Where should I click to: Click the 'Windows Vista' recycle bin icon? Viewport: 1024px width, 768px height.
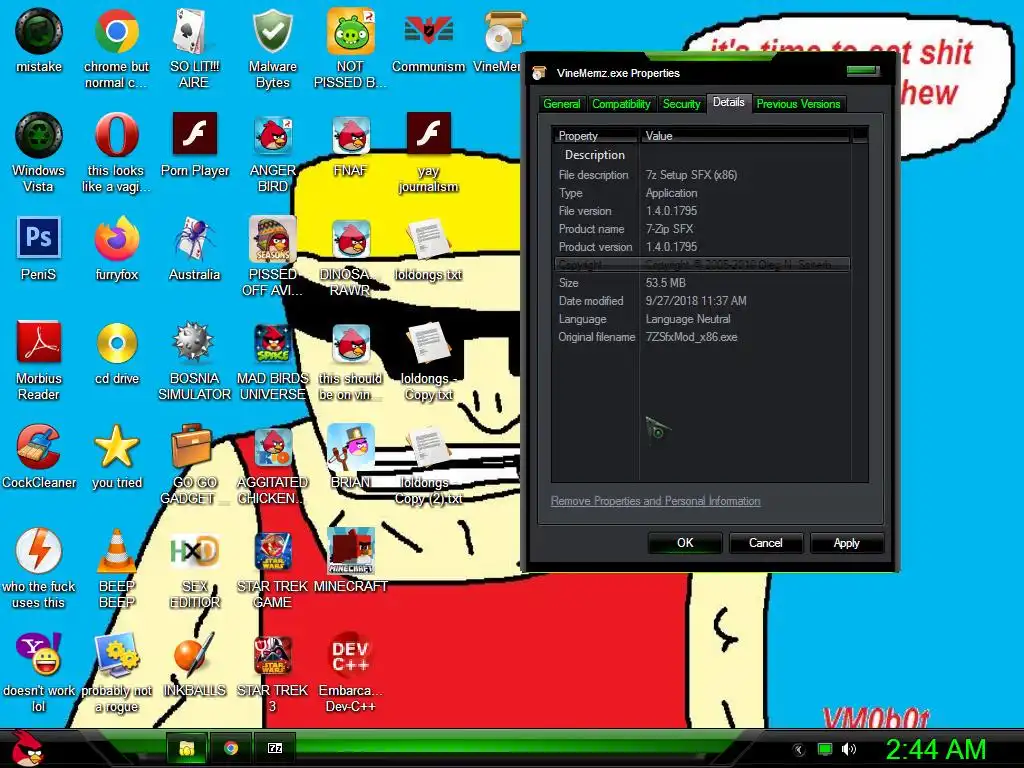click(x=39, y=153)
